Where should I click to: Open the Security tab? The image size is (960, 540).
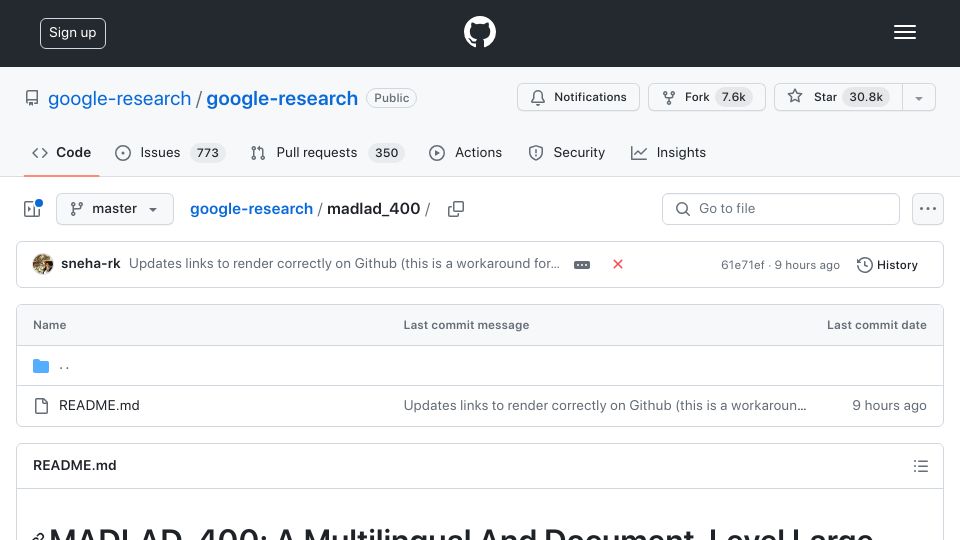[566, 152]
